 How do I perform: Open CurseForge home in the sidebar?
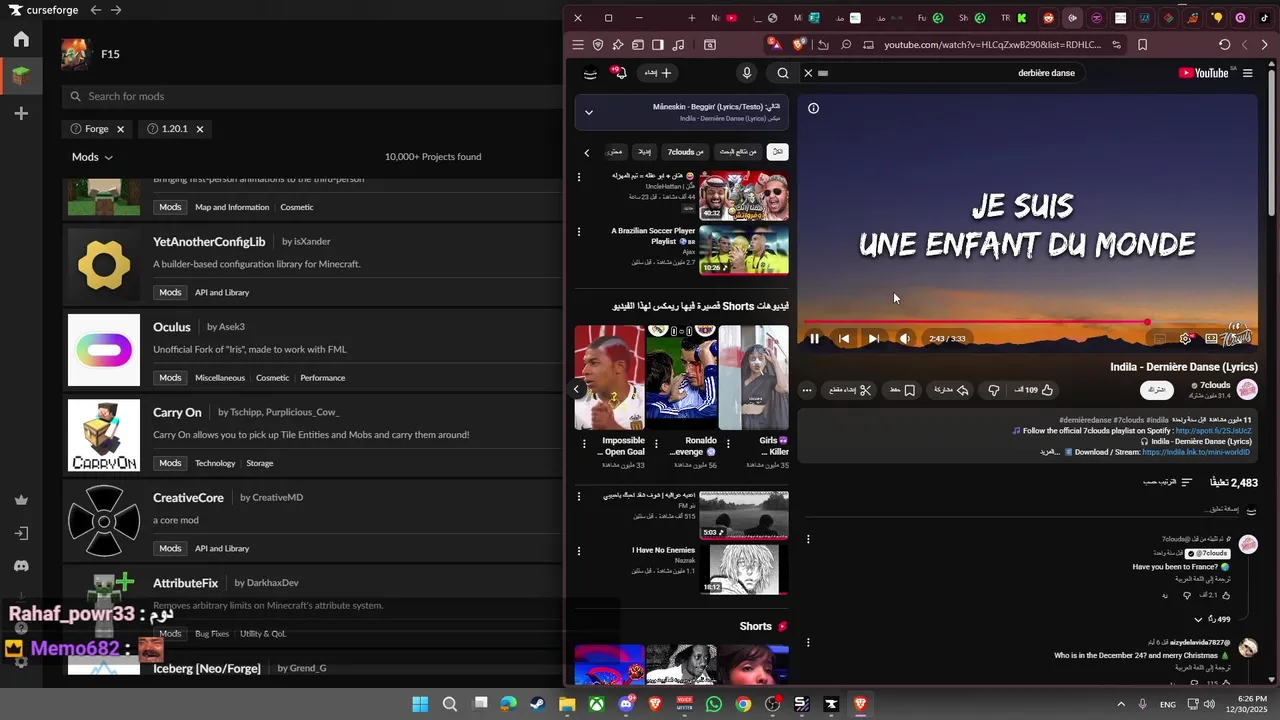tap(21, 40)
